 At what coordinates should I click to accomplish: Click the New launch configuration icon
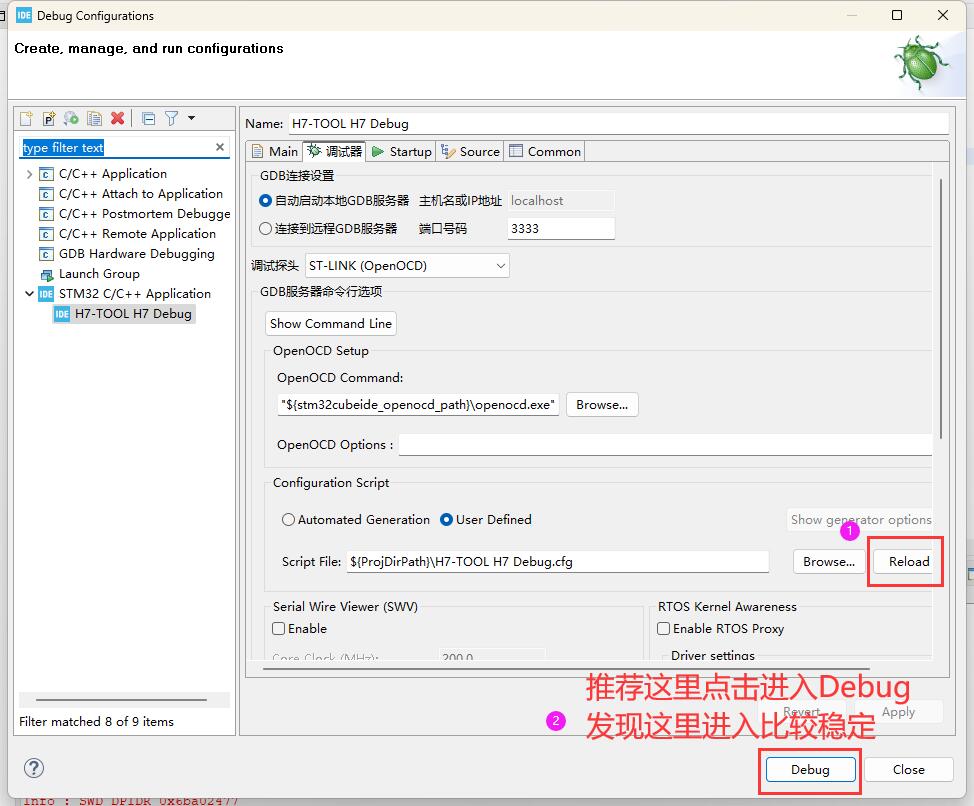[x=26, y=118]
